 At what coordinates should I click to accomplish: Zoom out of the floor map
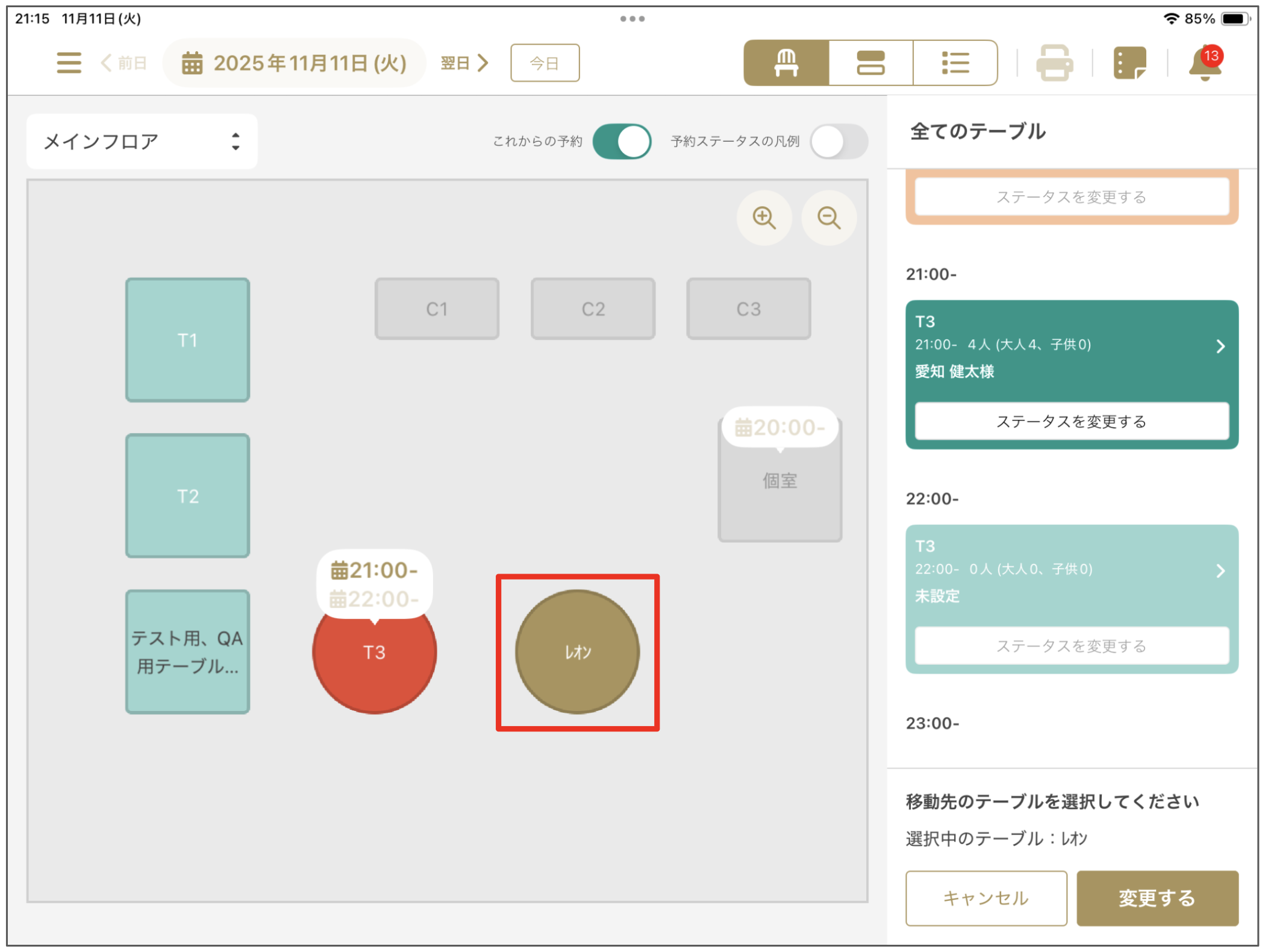coord(829,218)
